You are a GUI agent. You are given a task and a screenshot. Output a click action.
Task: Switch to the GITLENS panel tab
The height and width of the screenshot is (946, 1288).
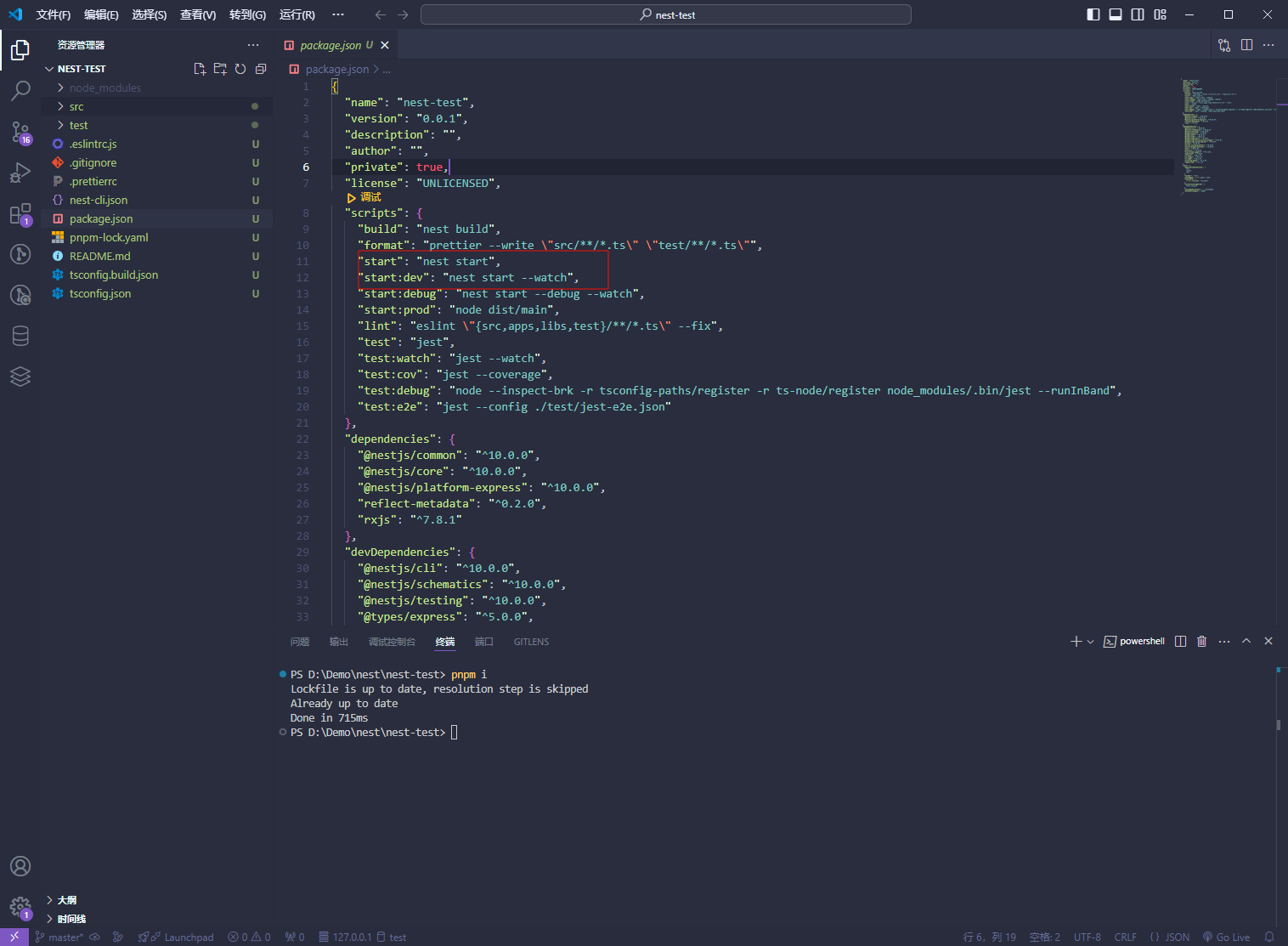pyautogui.click(x=531, y=642)
